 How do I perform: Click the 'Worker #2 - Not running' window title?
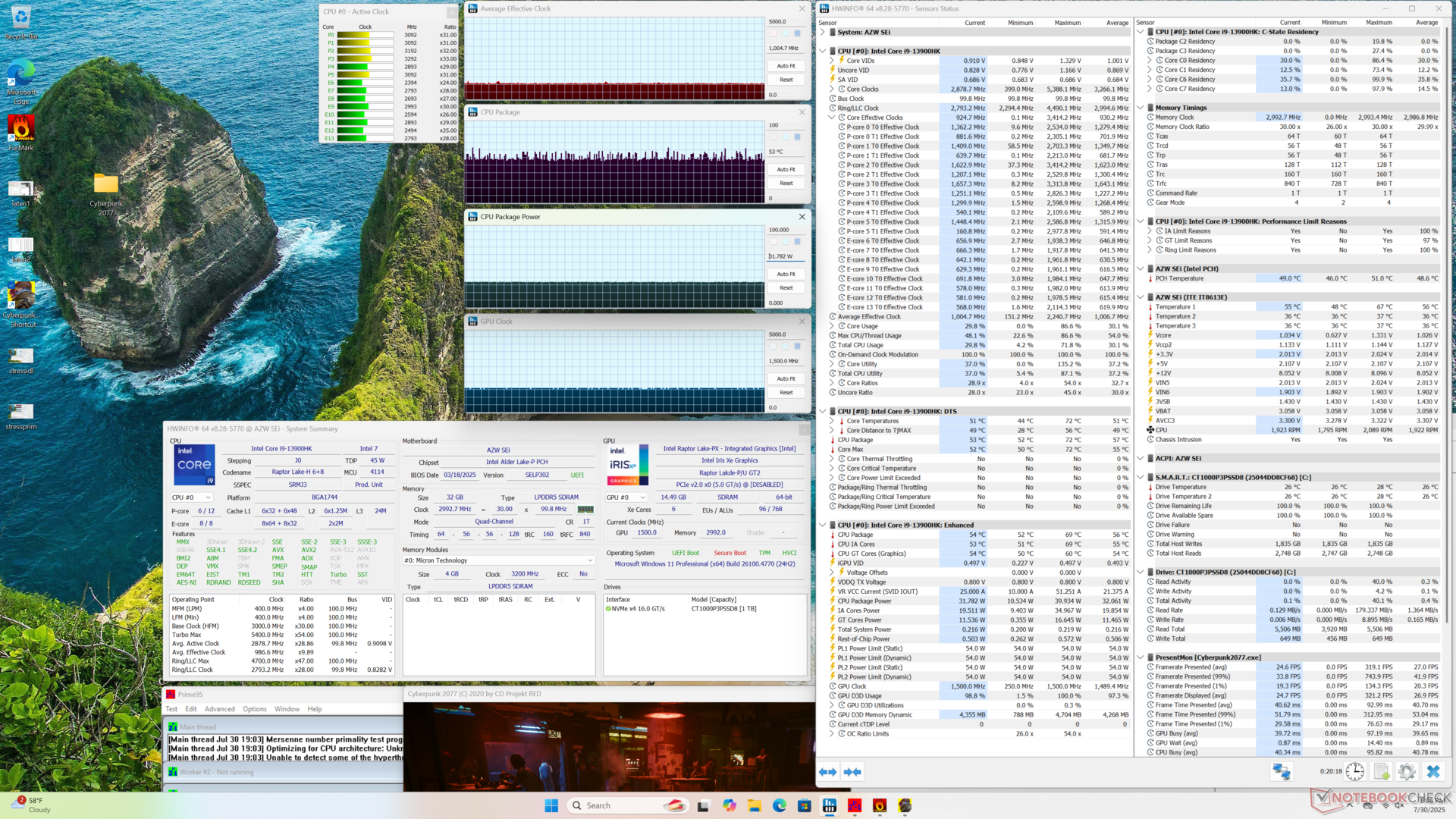(216, 772)
